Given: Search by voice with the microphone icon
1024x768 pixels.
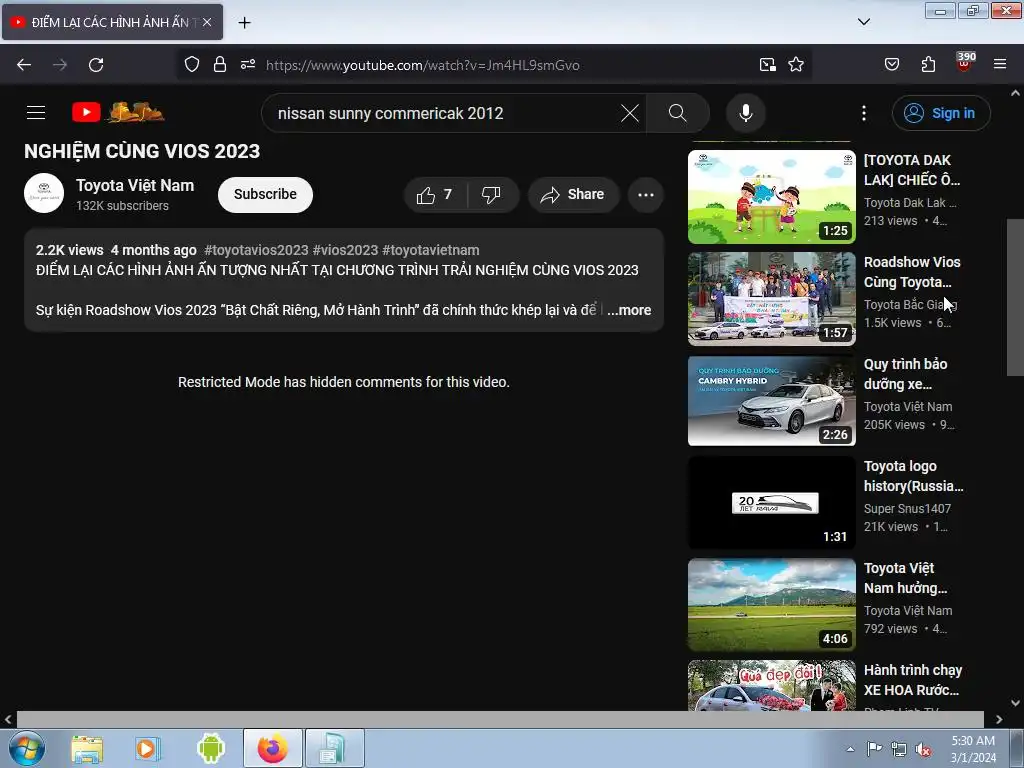Looking at the screenshot, I should pos(746,113).
